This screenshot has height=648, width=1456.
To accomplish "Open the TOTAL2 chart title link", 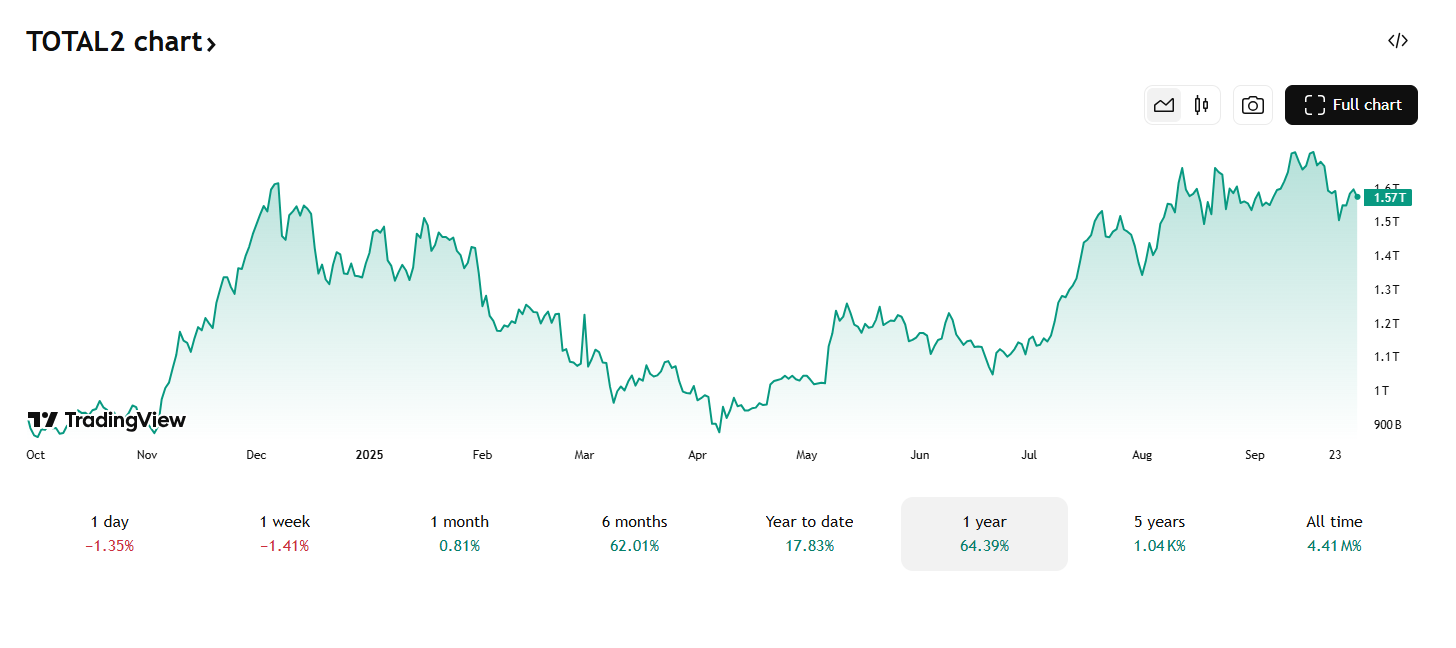I will (113, 42).
